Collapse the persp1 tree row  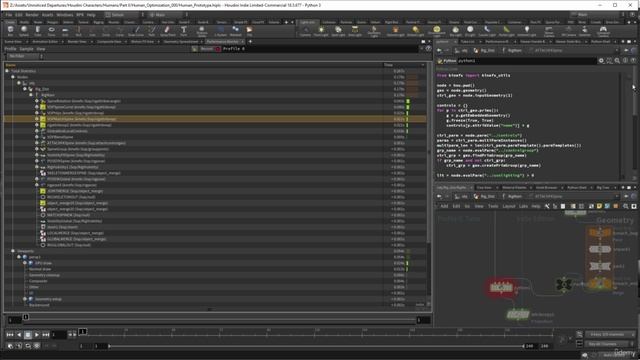point(19,257)
